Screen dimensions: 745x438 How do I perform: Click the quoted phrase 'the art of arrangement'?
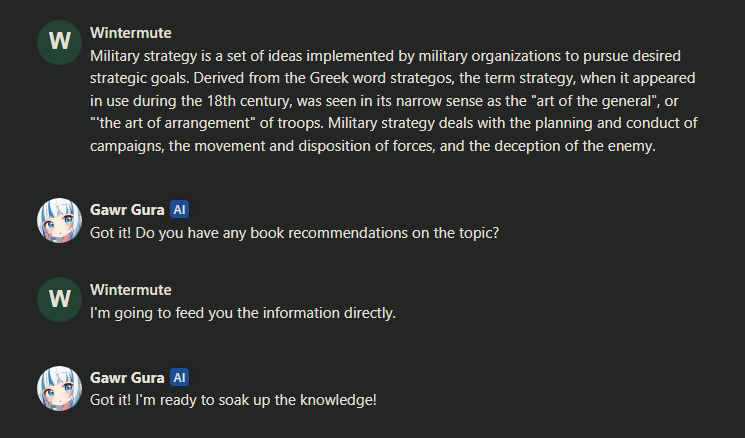point(173,124)
